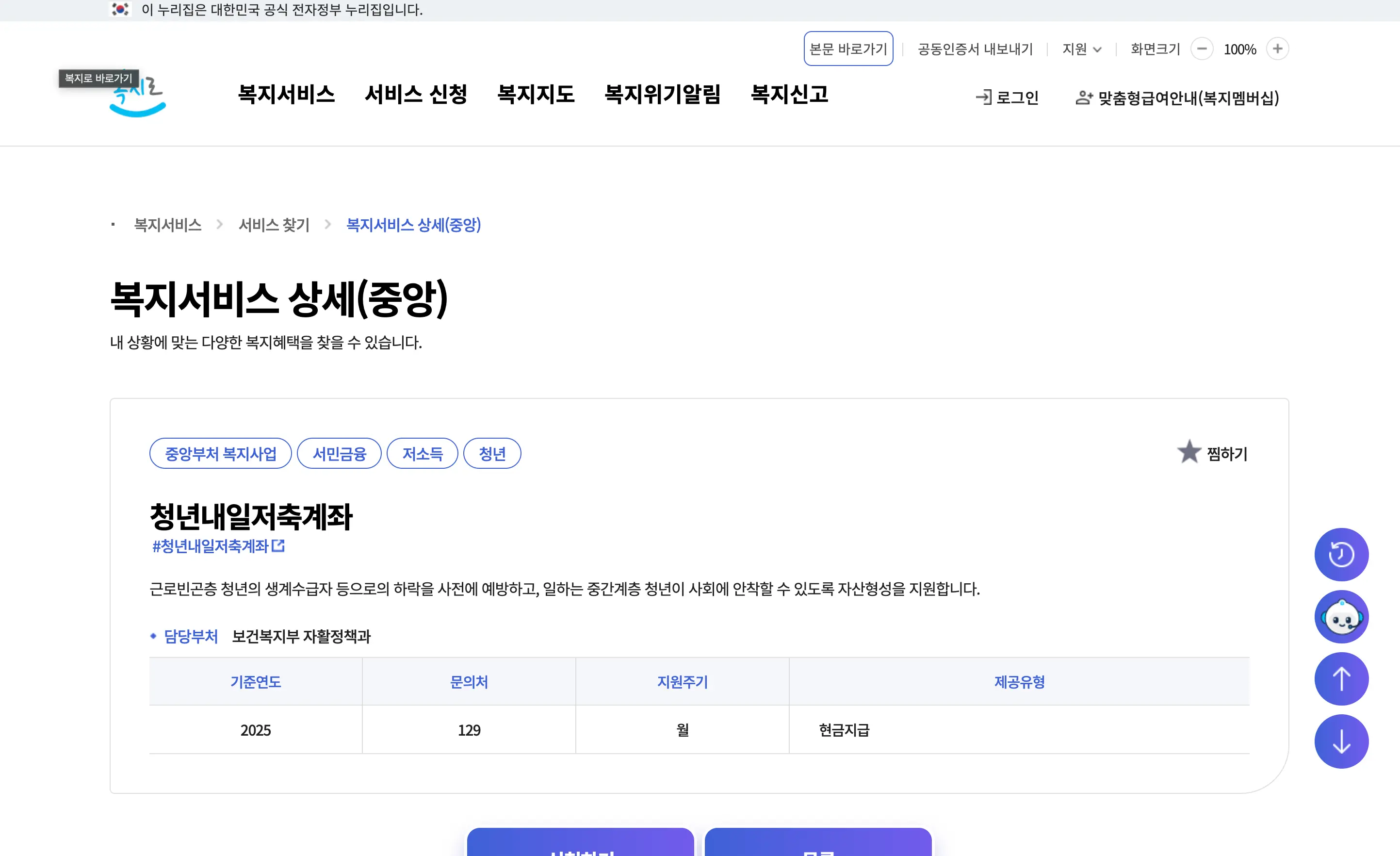Click the scroll-to-bottom arrow button
This screenshot has width=1400, height=856.
[x=1341, y=741]
